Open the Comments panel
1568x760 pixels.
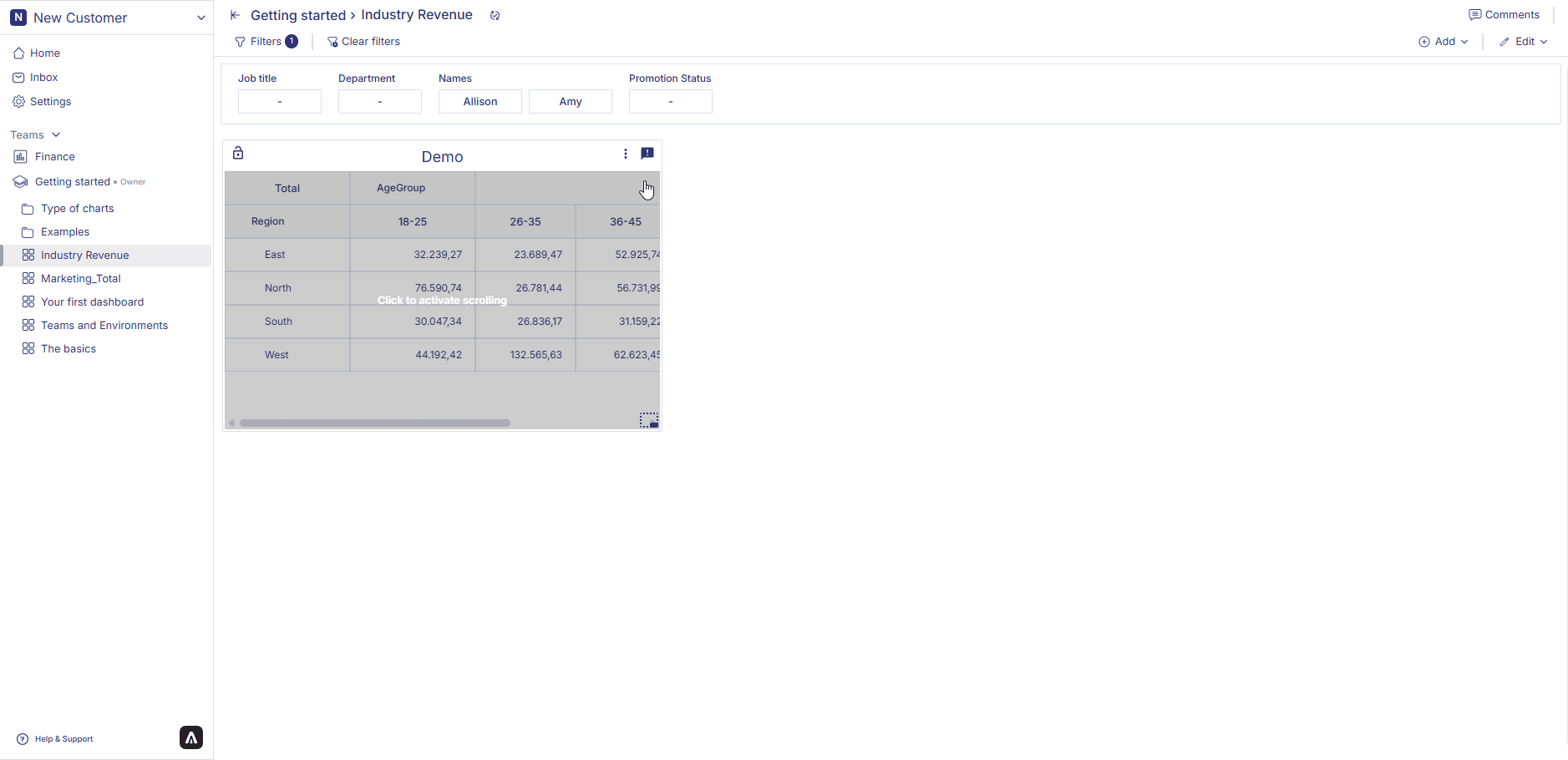(x=1504, y=15)
